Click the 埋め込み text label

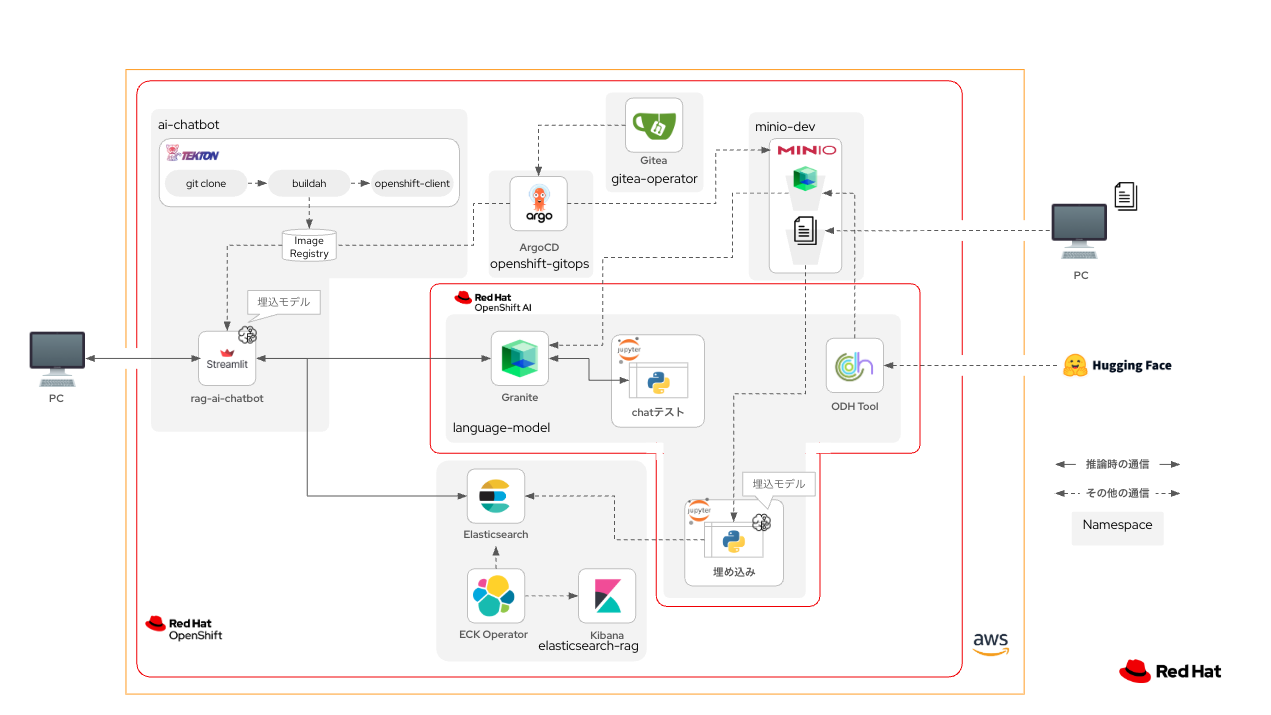pyautogui.click(x=733, y=573)
